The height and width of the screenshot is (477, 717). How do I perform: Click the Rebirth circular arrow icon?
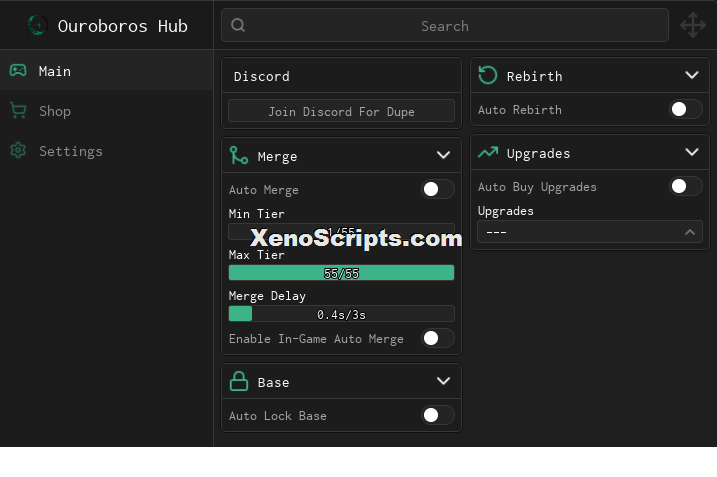click(x=487, y=75)
